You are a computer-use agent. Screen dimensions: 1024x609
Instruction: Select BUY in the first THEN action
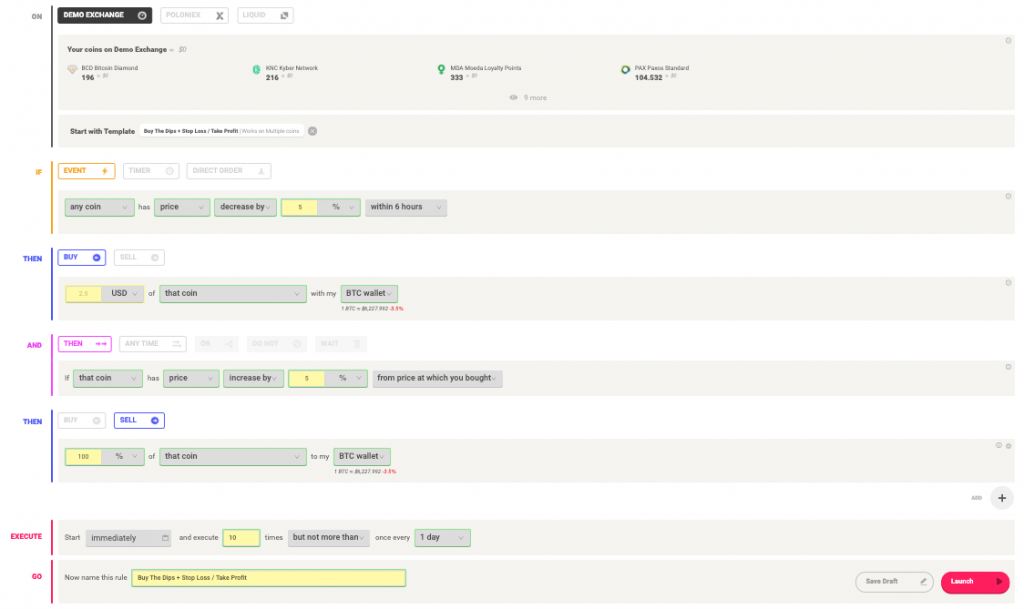click(82, 257)
